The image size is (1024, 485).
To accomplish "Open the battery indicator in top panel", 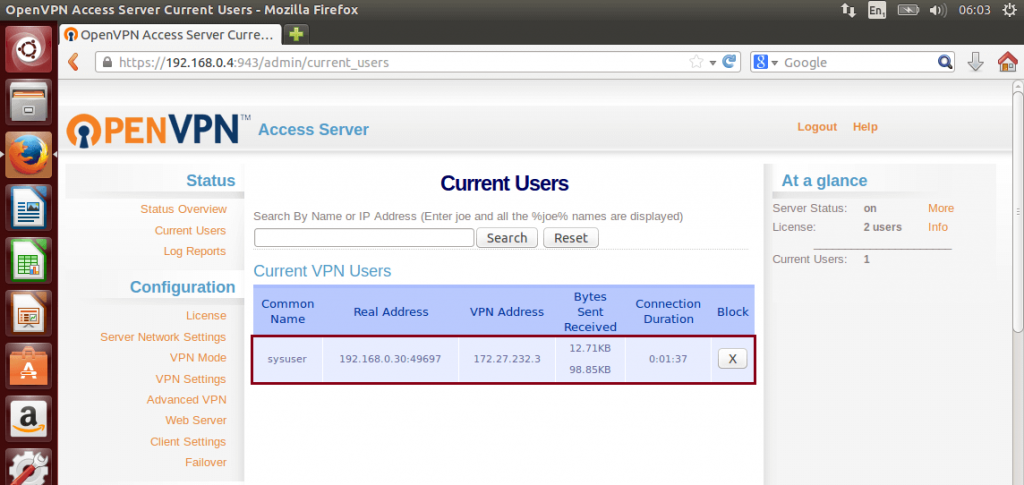I will click(x=908, y=10).
